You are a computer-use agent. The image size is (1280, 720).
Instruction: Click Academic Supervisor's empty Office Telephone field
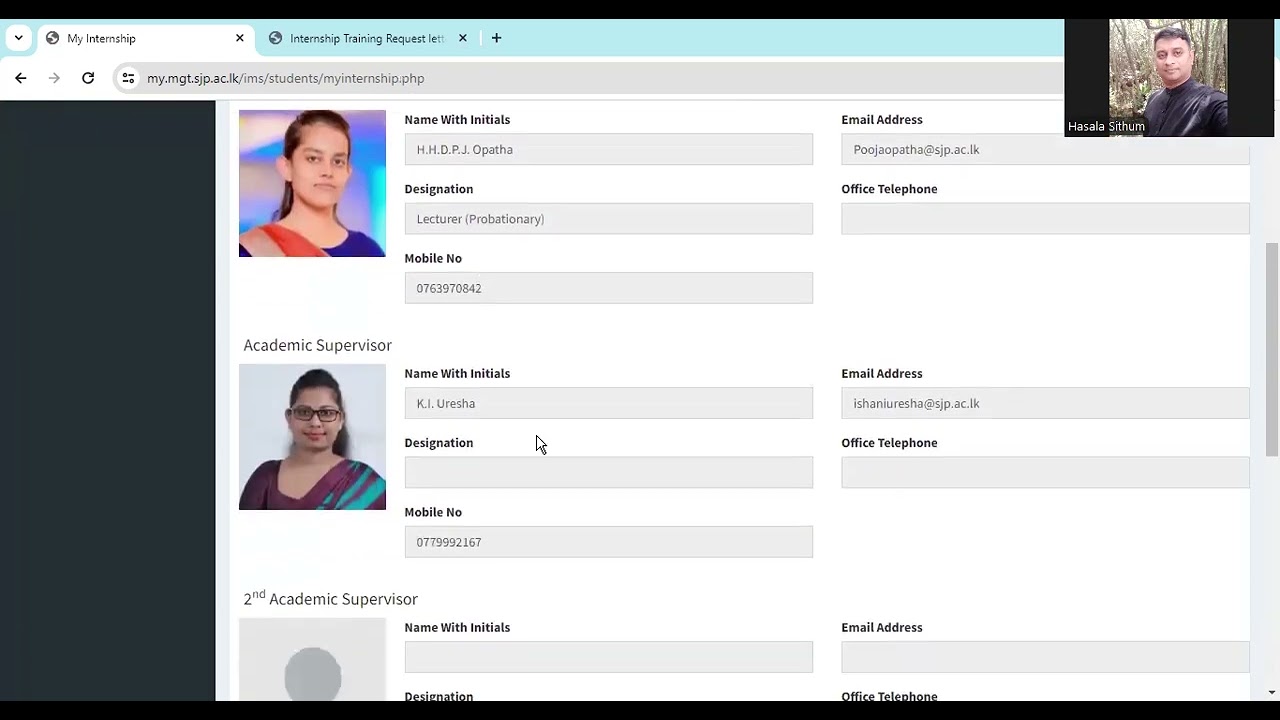tap(1045, 473)
